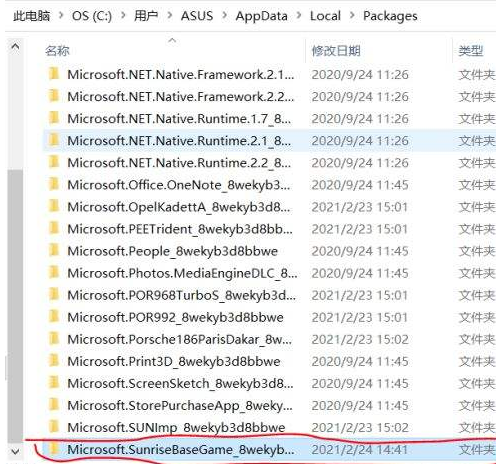Click the vertical scrollbar thumb

point(15,306)
